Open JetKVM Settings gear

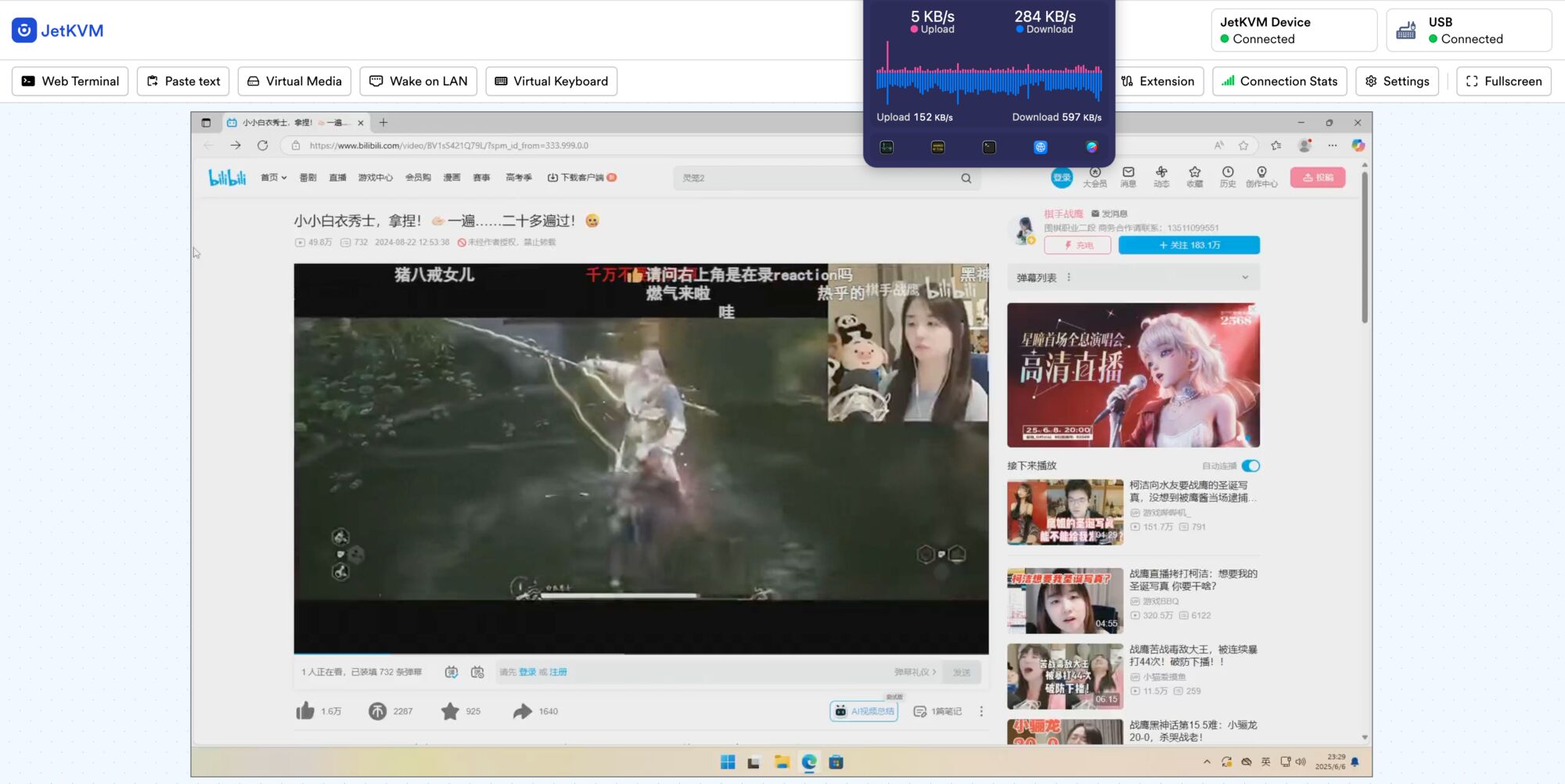[1397, 81]
